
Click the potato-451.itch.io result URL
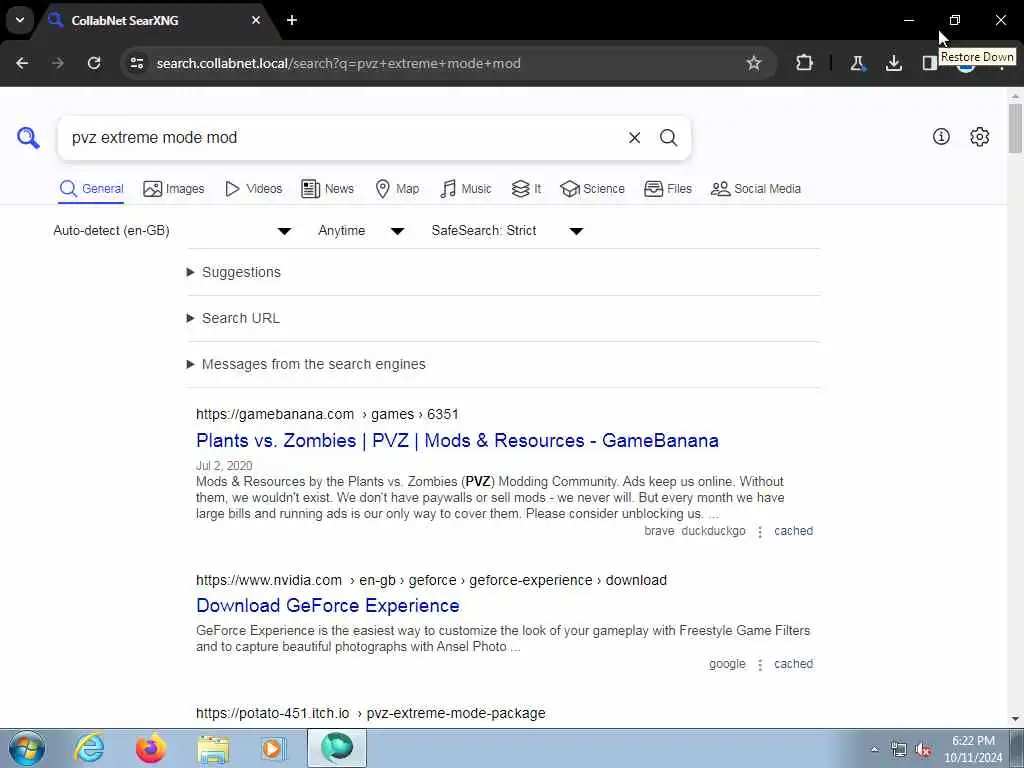[x=370, y=713]
